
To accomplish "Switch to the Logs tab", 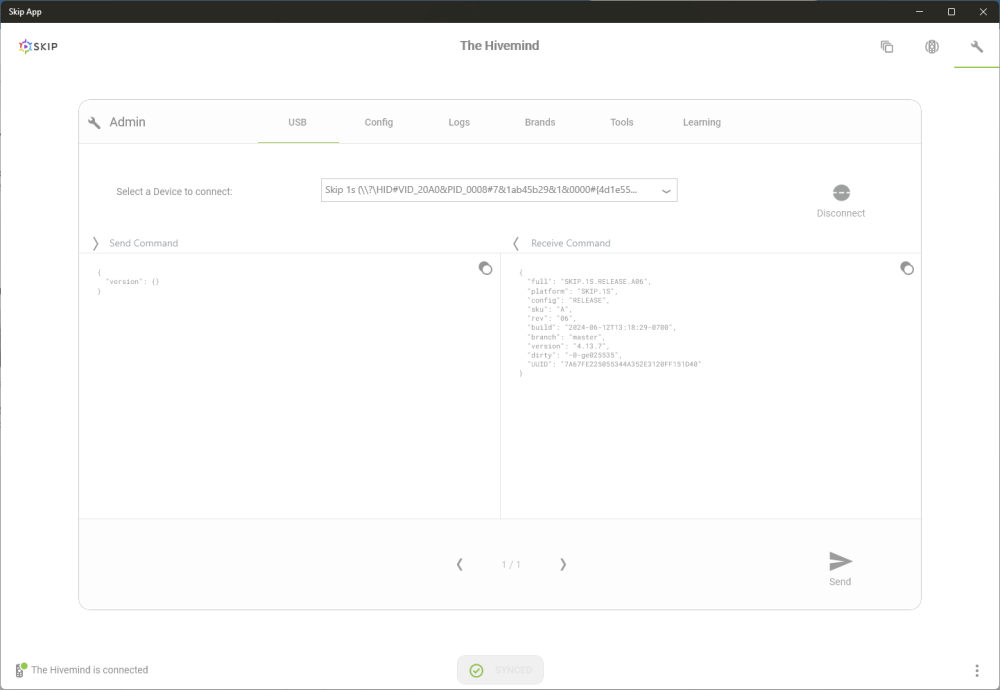I will [x=459, y=122].
